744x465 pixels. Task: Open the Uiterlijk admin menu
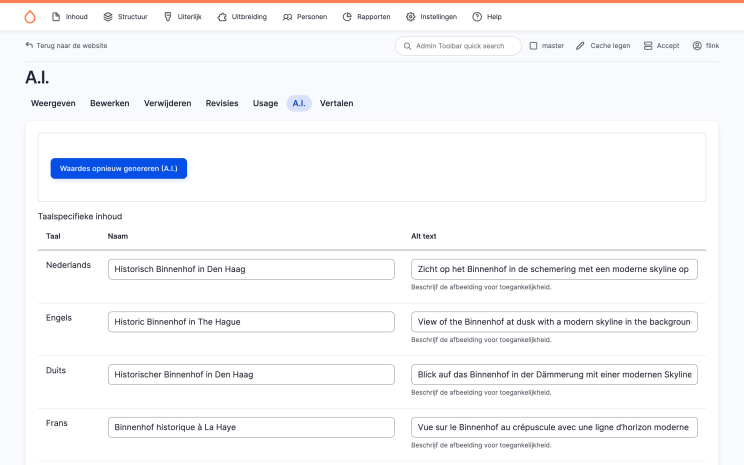click(x=181, y=17)
